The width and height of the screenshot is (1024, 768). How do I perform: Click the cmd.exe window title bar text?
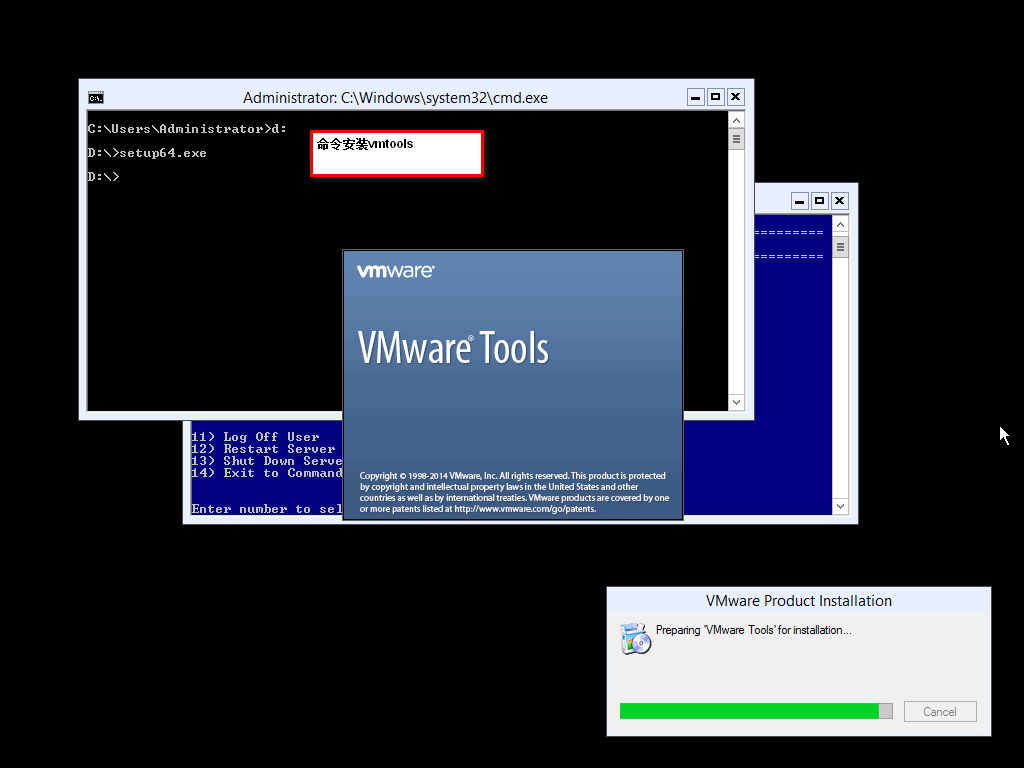(395, 98)
